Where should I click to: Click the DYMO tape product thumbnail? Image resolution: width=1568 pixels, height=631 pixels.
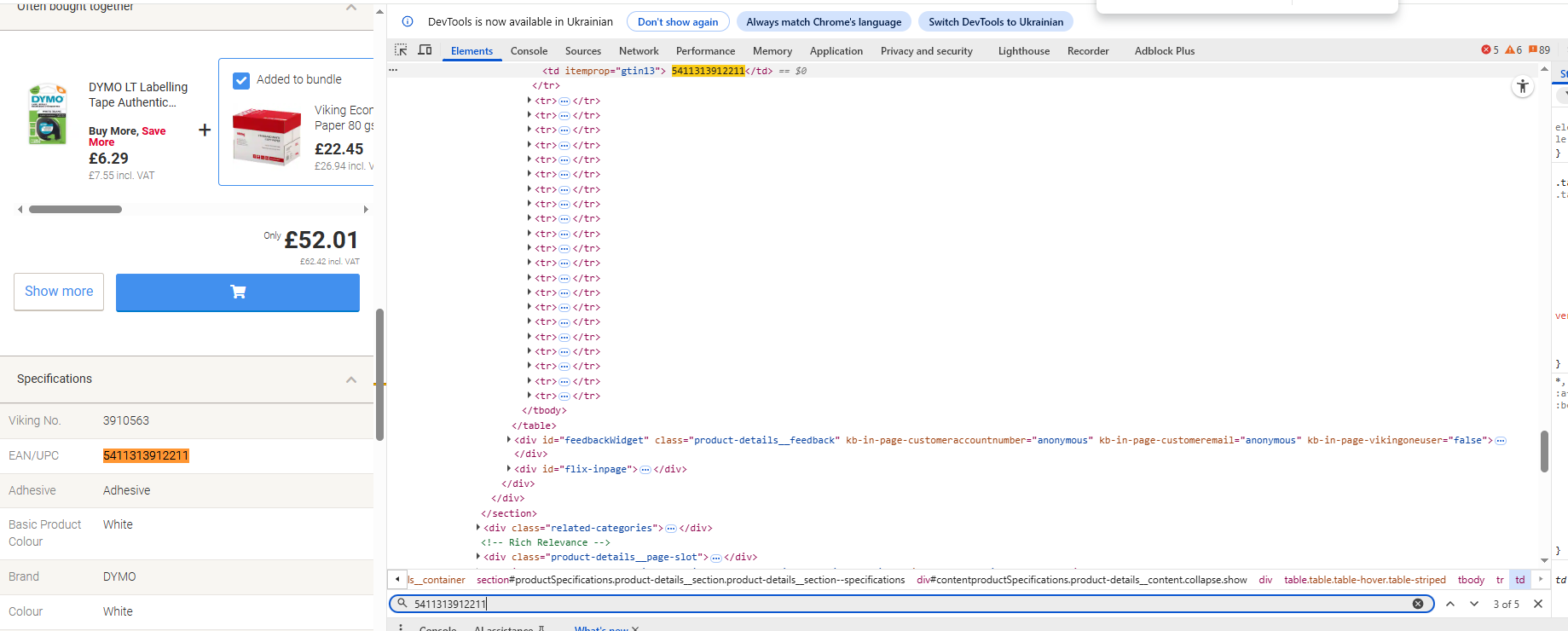48,113
